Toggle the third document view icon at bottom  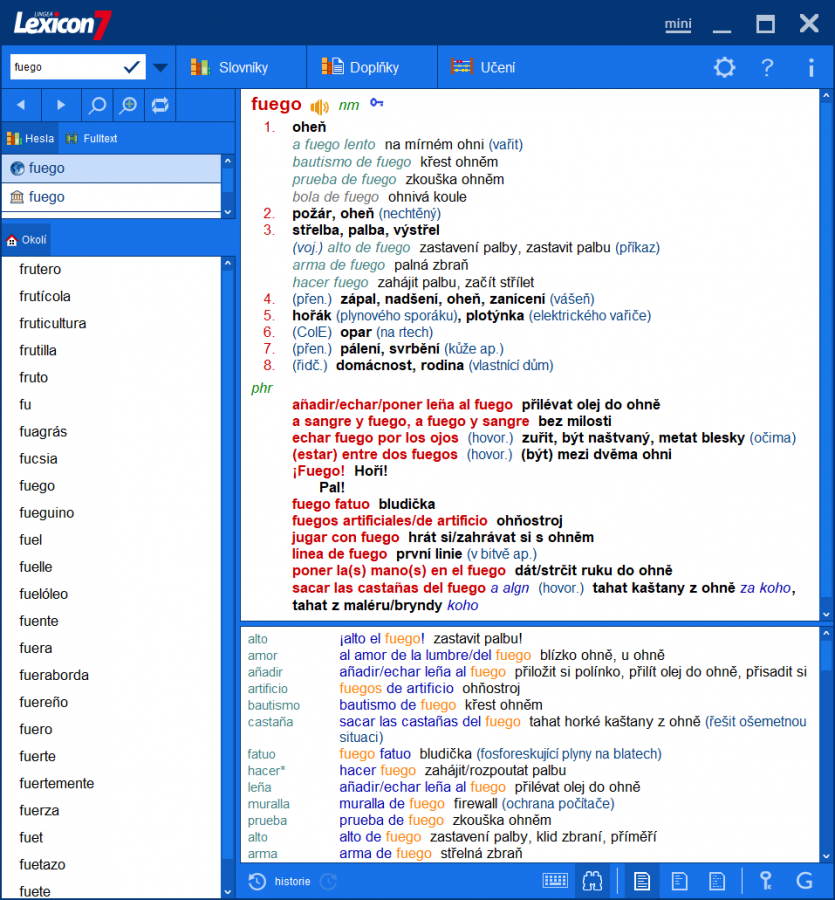[x=717, y=881]
